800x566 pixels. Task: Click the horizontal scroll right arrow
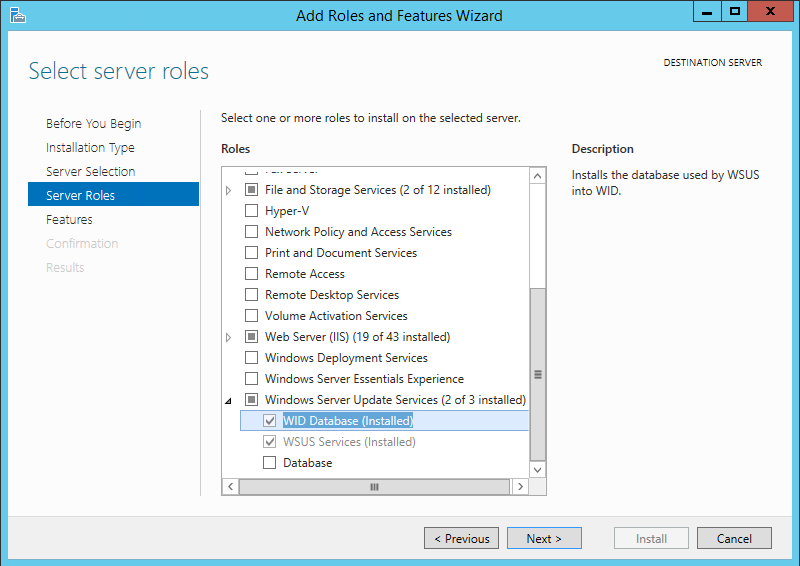point(519,486)
